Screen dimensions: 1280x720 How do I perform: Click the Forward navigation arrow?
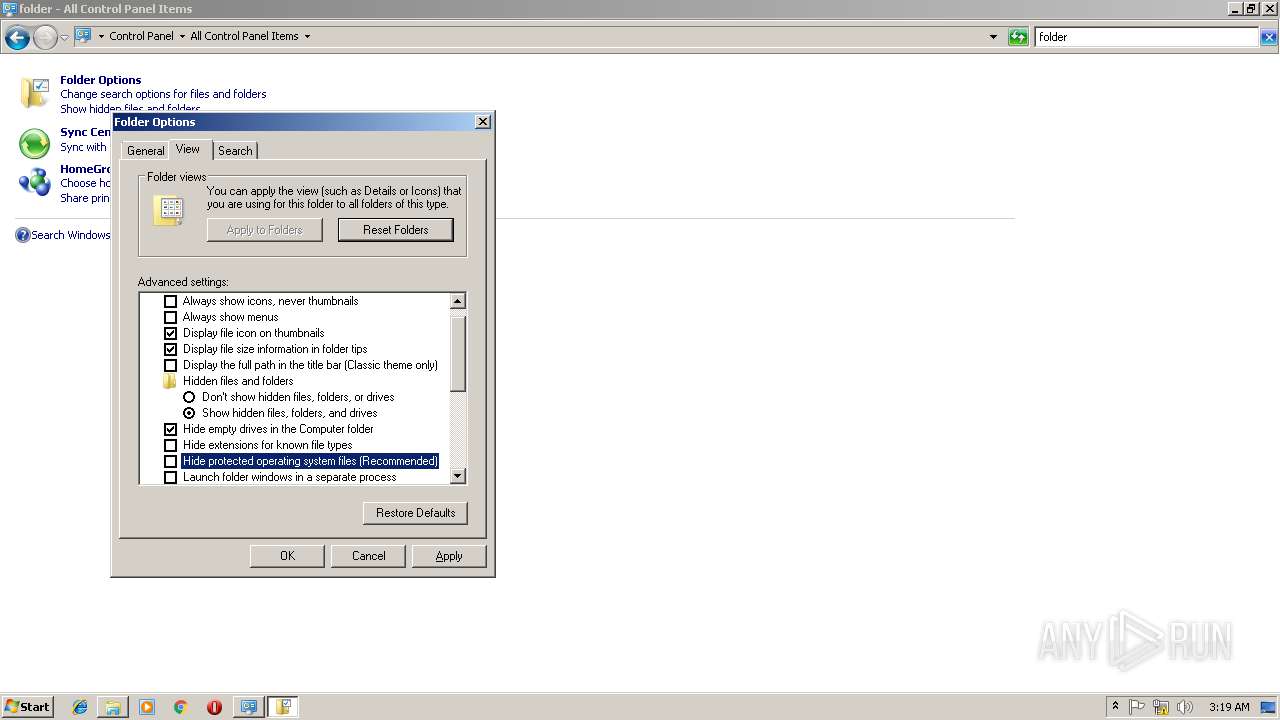pos(45,38)
